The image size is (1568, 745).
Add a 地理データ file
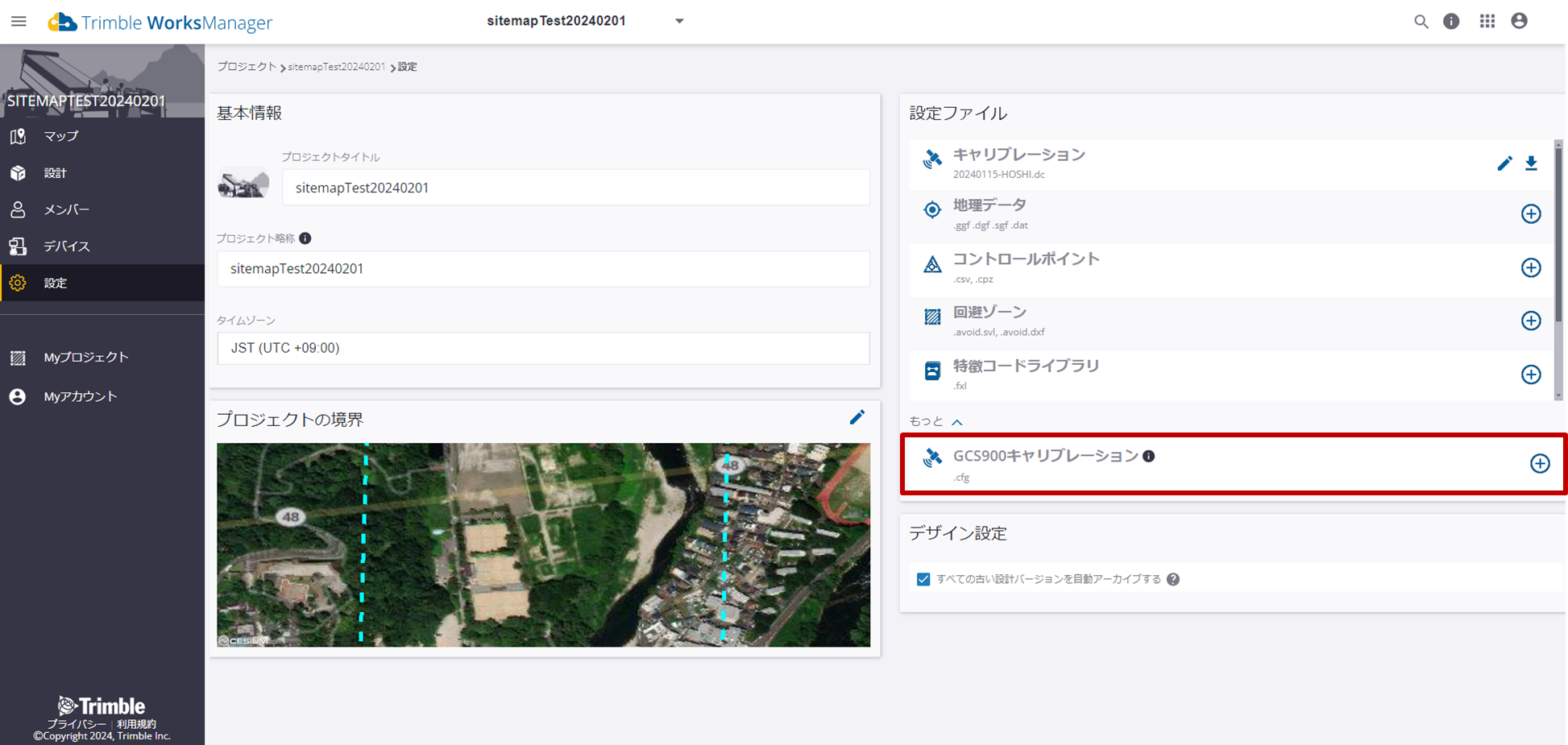click(x=1531, y=213)
